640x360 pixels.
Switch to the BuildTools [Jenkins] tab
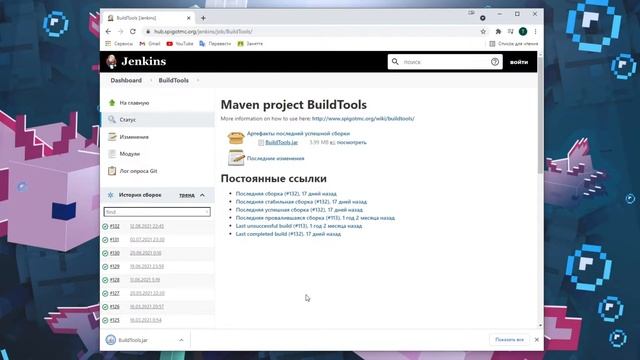click(x=147, y=18)
